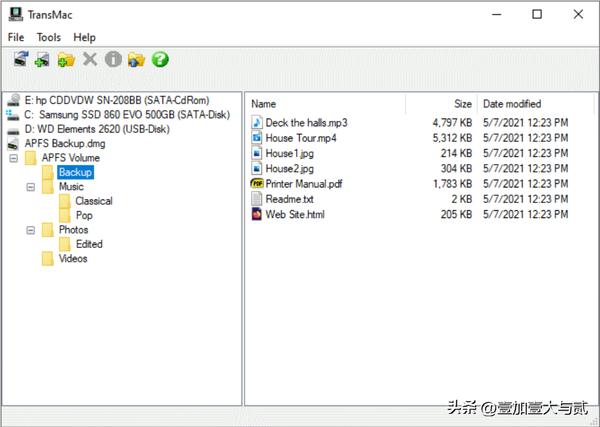Select Music folder label in tree
This screenshot has width=600, height=427.
pos(71,187)
